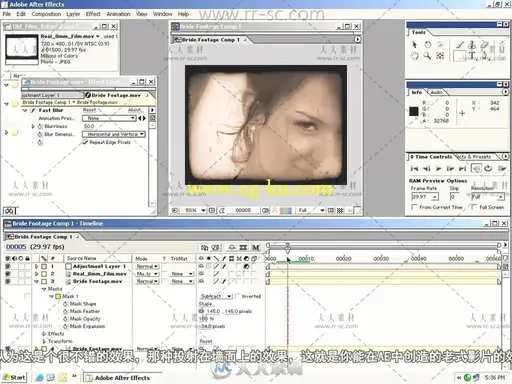Click Fast Blur Reset link

point(89,110)
